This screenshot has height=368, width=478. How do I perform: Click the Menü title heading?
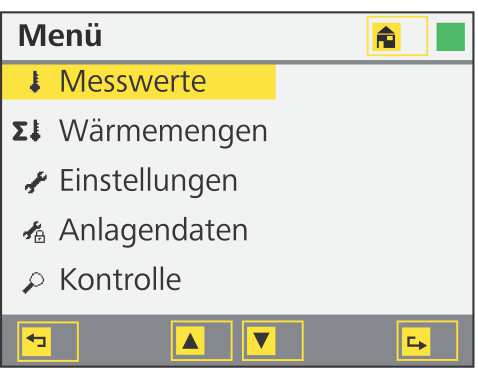(x=60, y=35)
